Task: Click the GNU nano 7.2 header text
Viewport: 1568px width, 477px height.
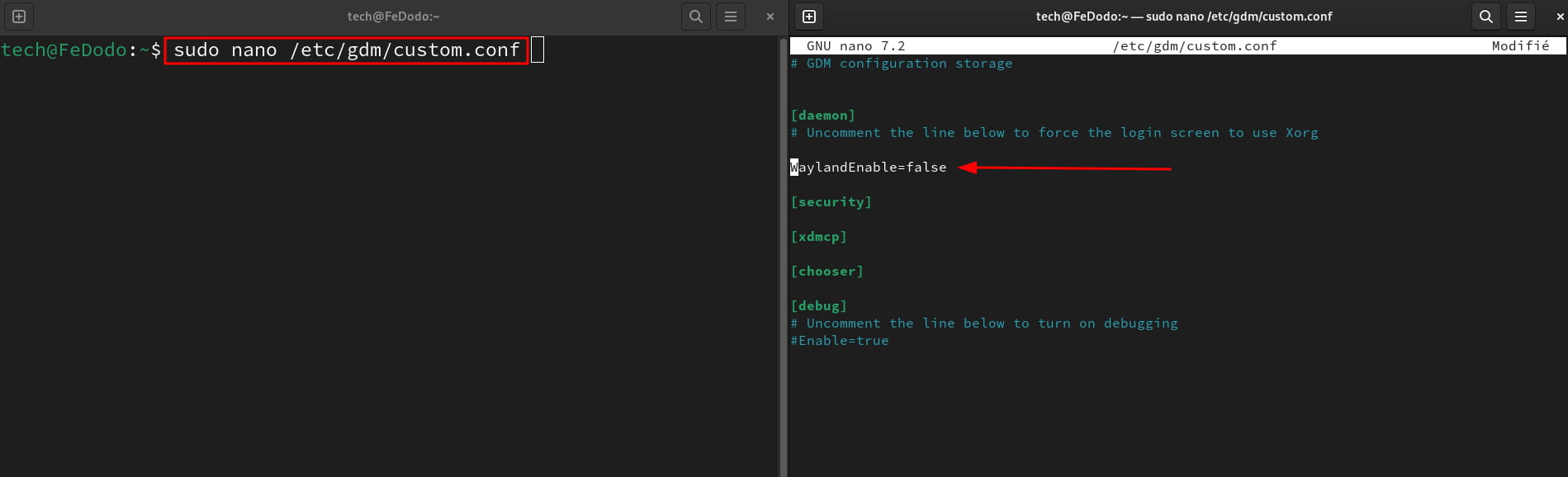Action: [x=855, y=46]
